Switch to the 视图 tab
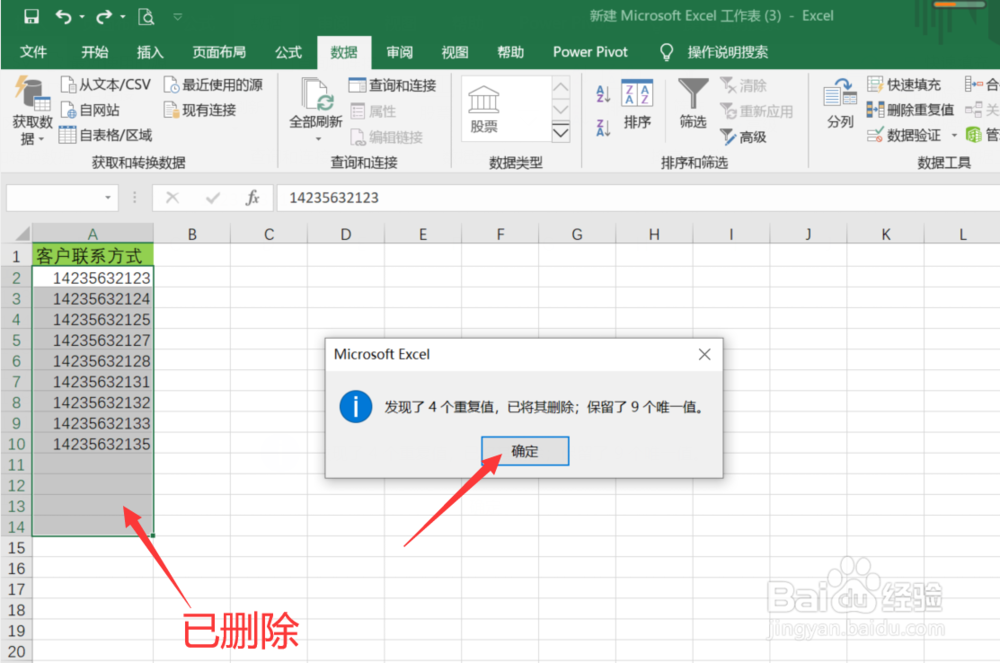Screen dimensions: 1000x663 pos(455,52)
